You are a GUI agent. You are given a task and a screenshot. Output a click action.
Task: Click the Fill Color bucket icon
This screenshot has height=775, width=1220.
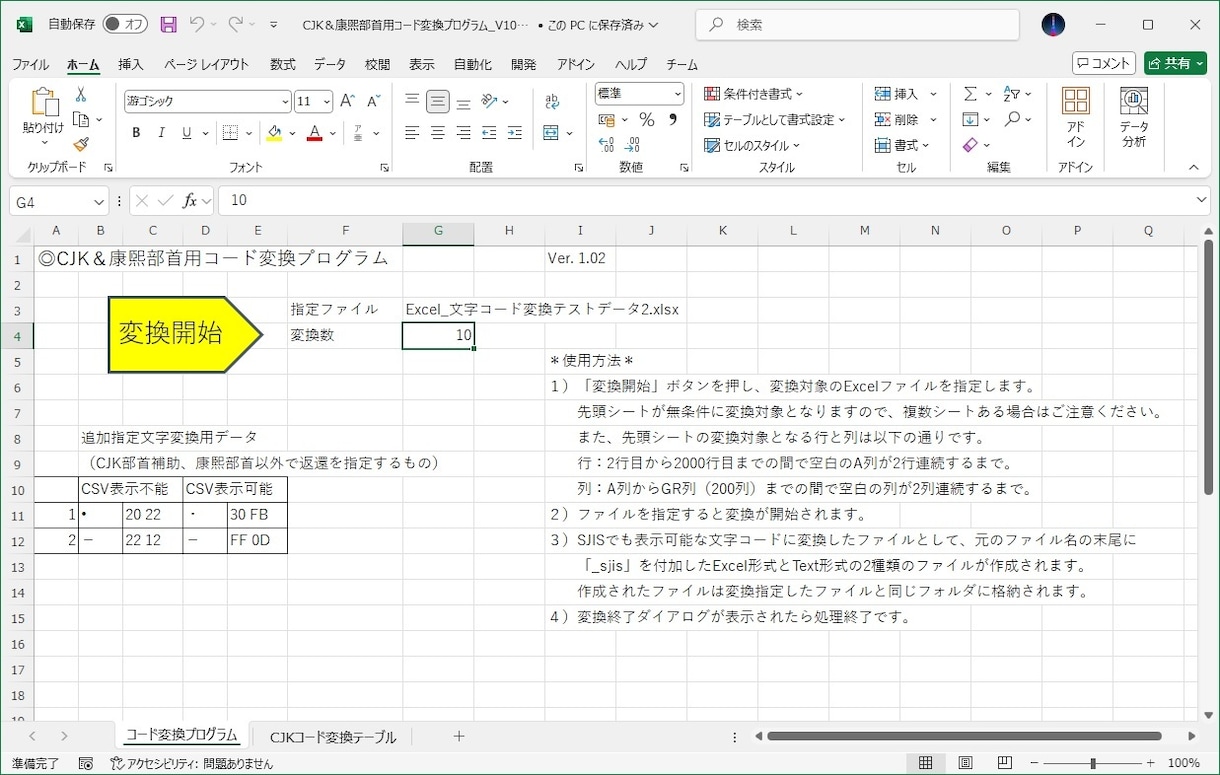click(274, 133)
